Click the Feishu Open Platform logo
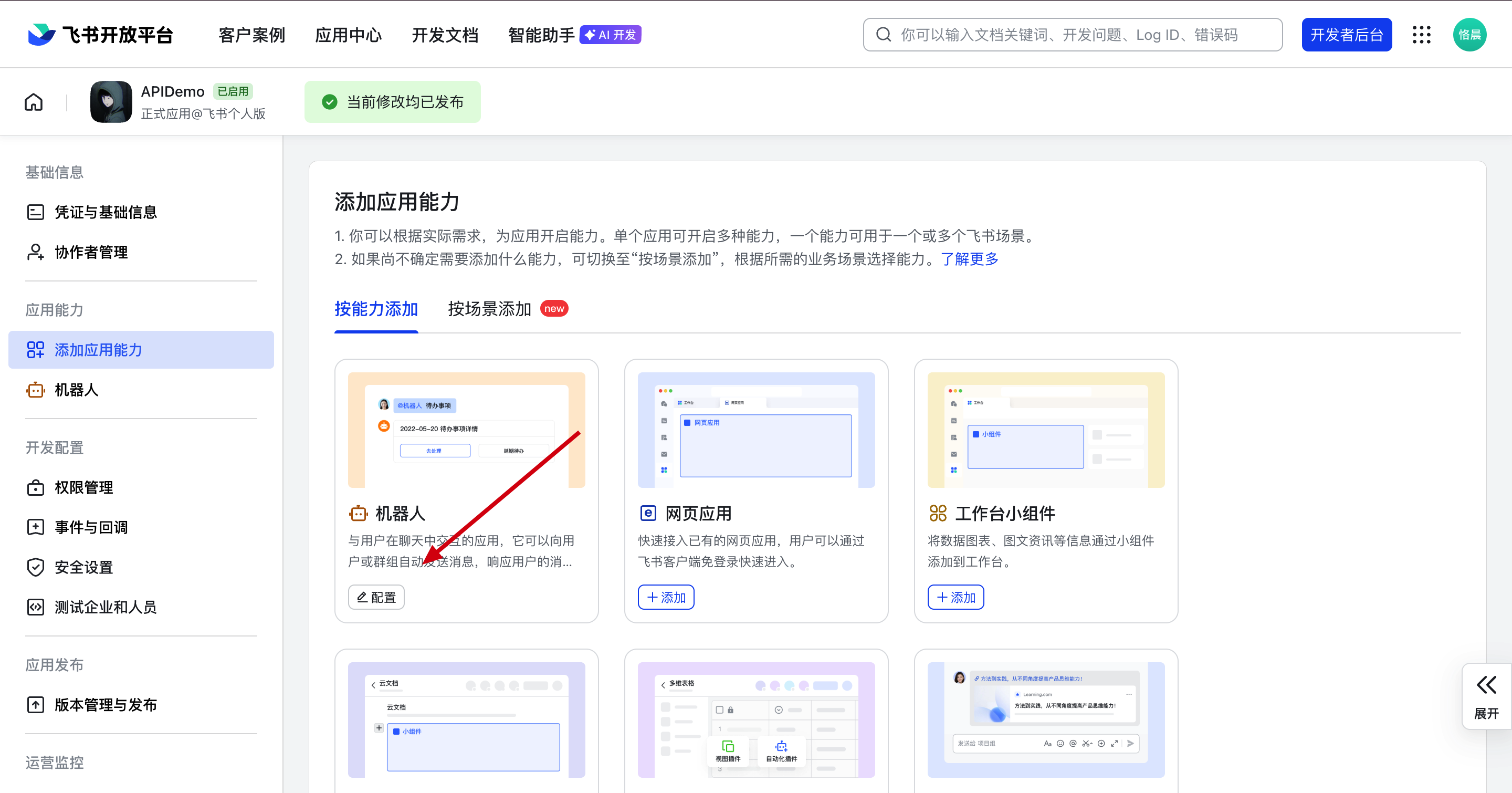This screenshot has width=1512, height=793. pyautogui.click(x=100, y=35)
